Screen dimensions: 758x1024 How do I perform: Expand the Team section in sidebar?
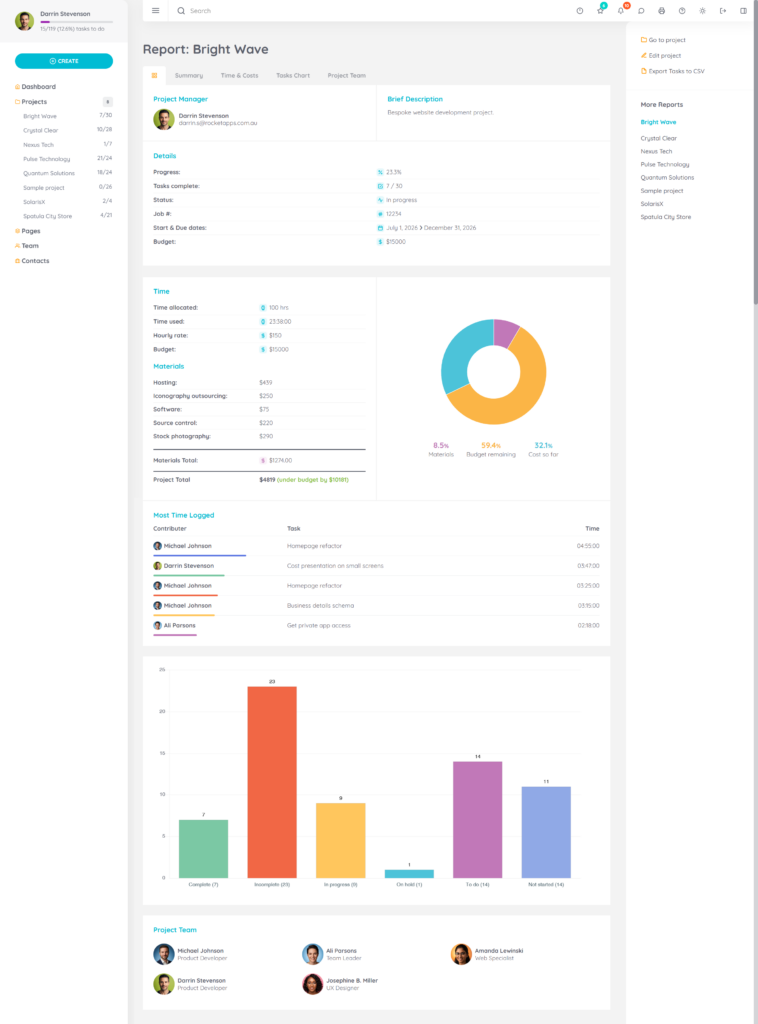click(x=30, y=246)
